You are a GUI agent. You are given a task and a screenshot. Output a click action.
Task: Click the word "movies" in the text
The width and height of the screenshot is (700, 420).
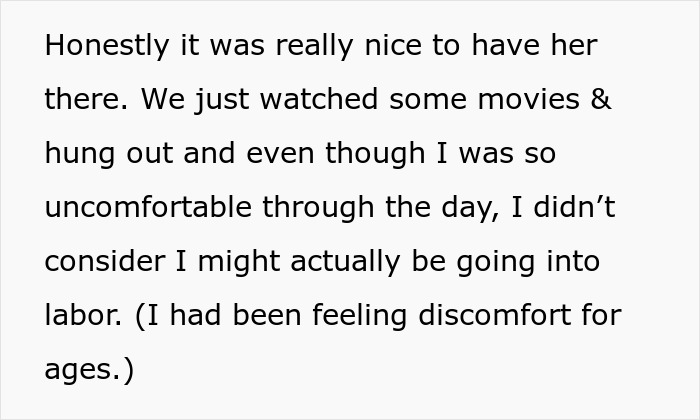point(527,100)
